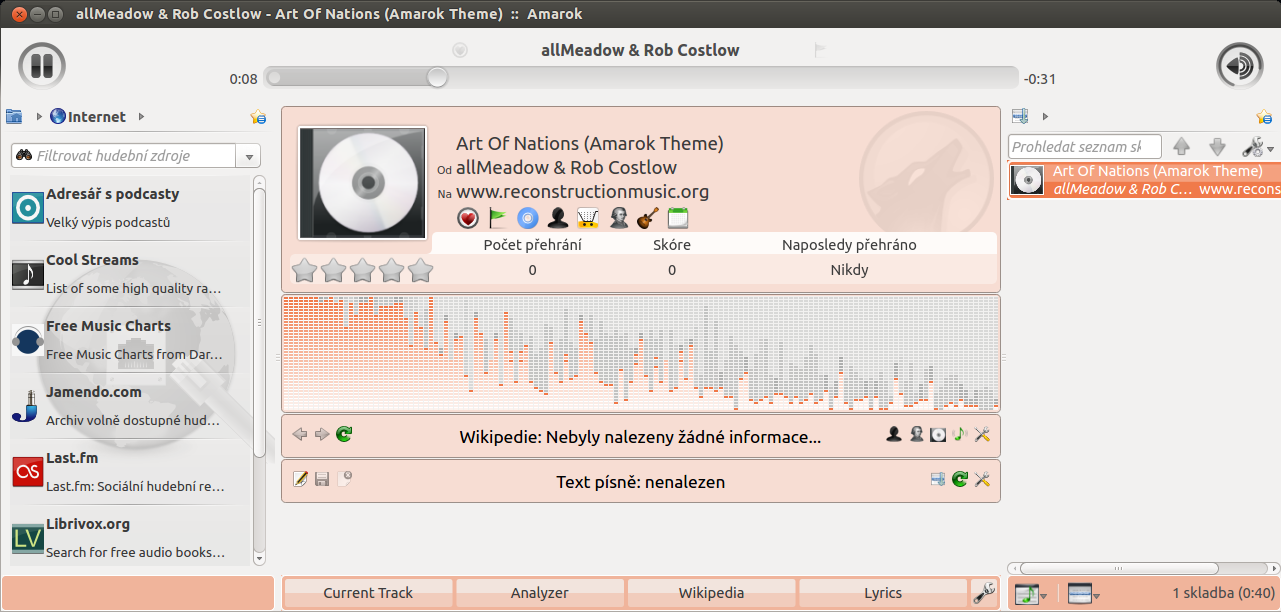Image resolution: width=1281 pixels, height=612 pixels.
Task: Open Wikipedia applet settings tools icon
Action: [x=982, y=434]
